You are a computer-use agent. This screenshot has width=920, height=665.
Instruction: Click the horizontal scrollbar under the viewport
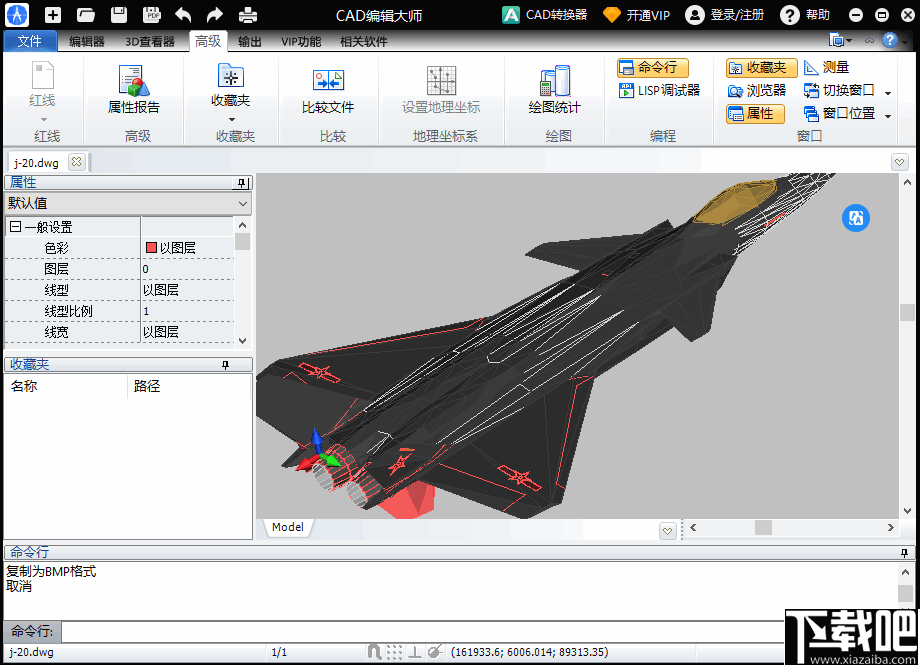[x=767, y=527]
